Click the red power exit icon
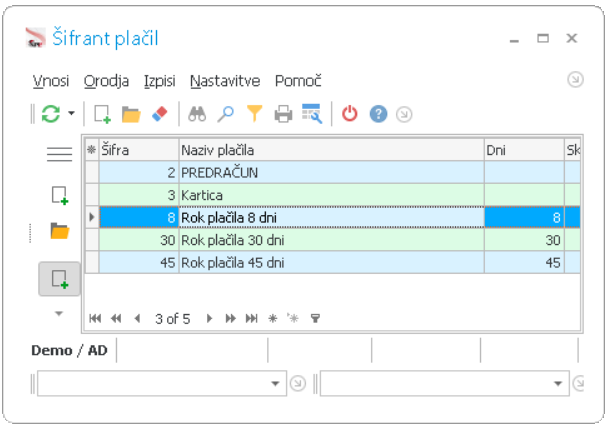Screen dimensions: 609x428 (x=350, y=114)
